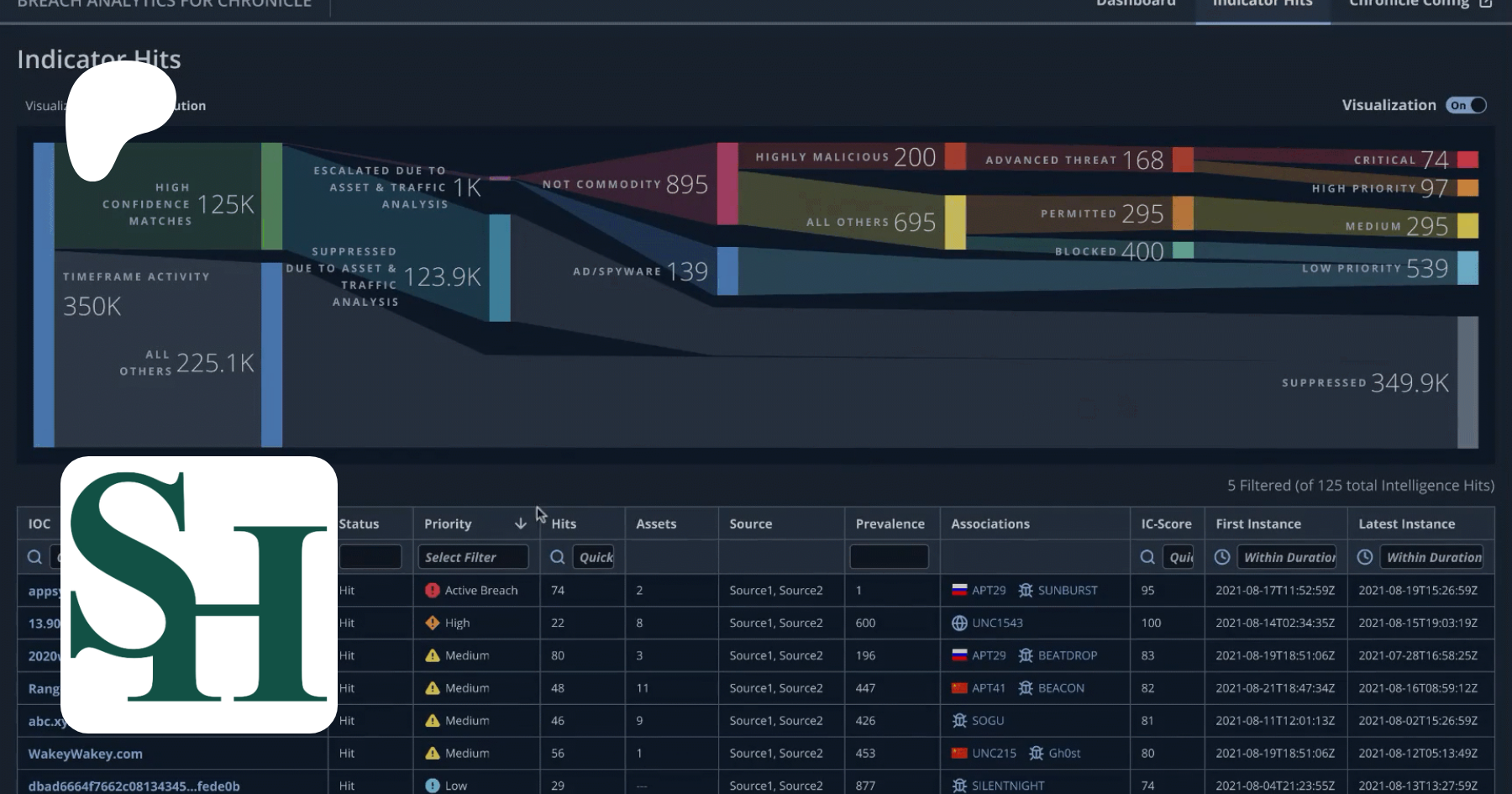Click the IC-Score column search icon
The image size is (1512, 794).
point(1147,557)
